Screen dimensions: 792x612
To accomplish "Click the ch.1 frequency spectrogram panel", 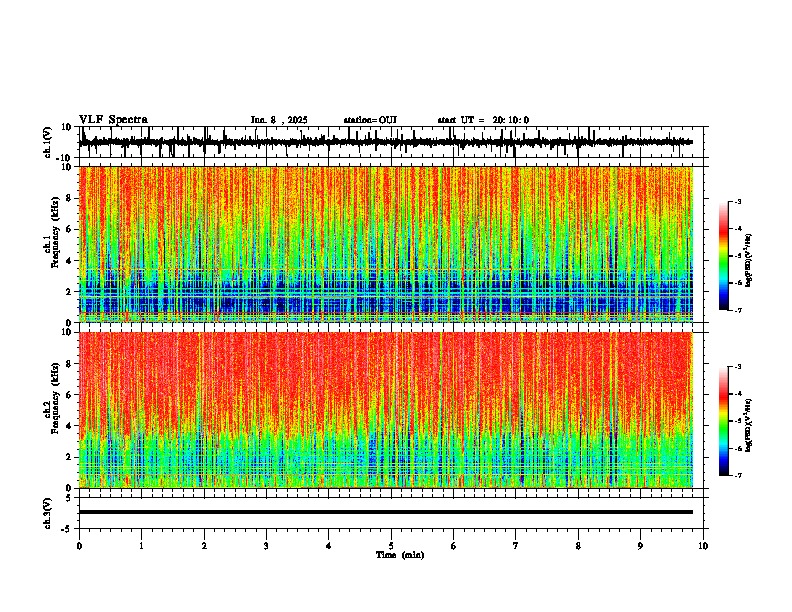I will [x=386, y=244].
